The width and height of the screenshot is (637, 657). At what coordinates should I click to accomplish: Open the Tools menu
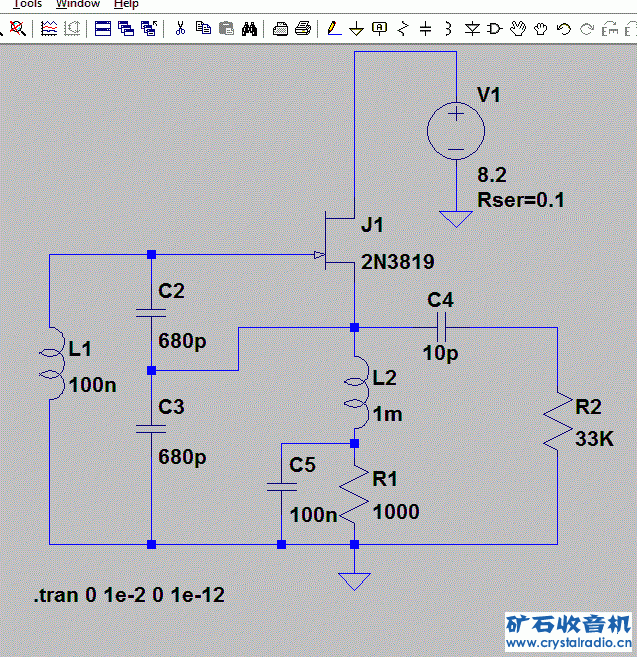pos(28,4)
